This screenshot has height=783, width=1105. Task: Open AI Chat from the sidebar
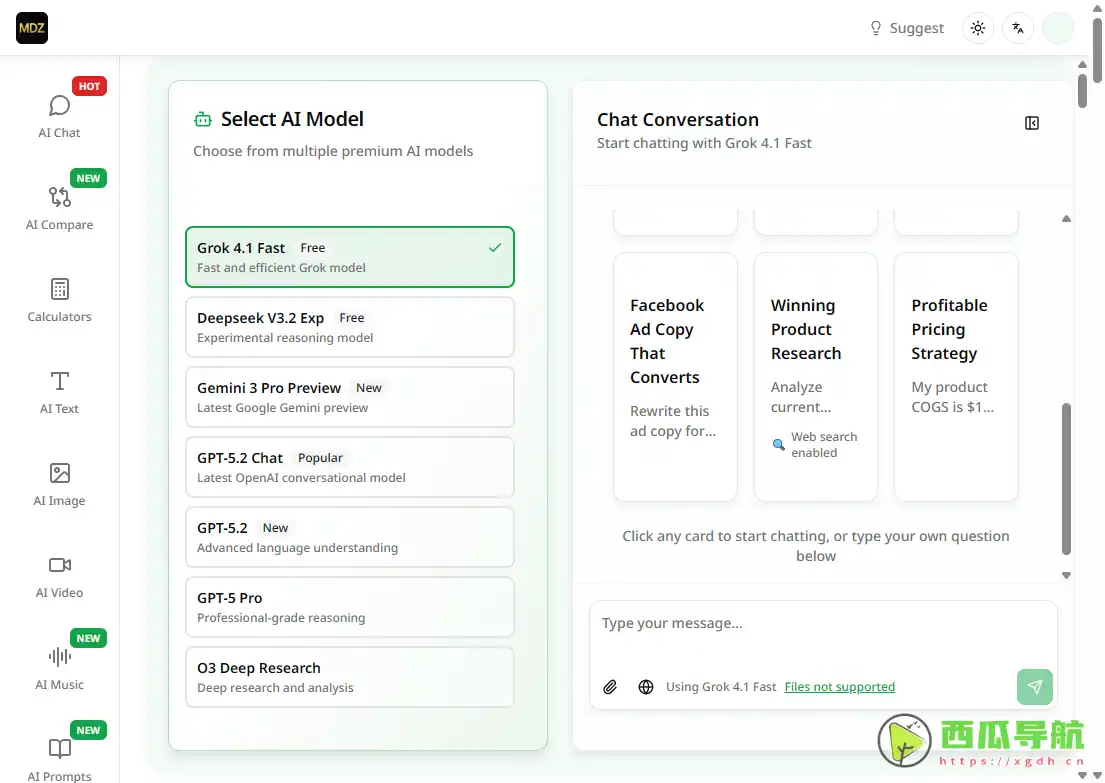click(59, 115)
